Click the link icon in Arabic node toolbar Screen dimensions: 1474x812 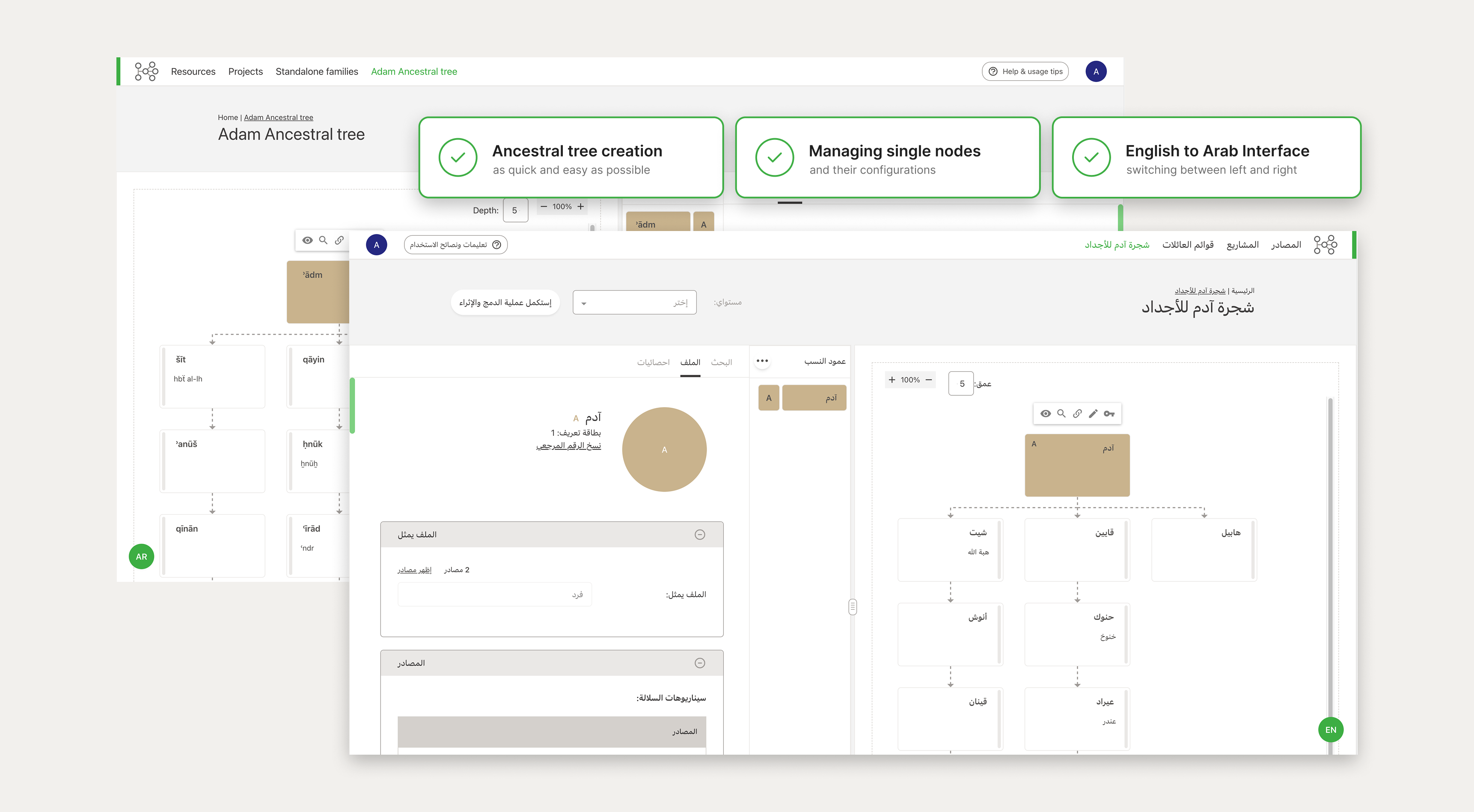[1077, 413]
